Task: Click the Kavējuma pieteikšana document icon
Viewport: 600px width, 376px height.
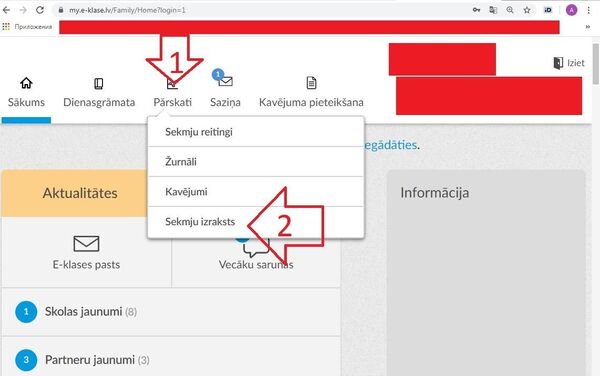Action: coord(311,83)
